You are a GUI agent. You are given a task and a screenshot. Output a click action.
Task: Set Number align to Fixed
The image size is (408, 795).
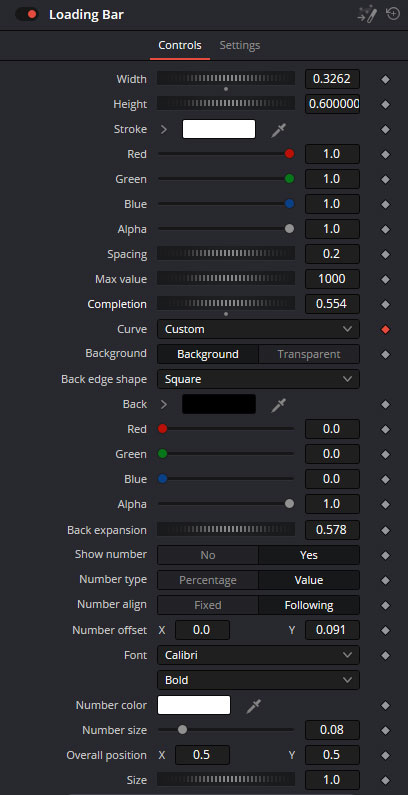click(x=208, y=605)
